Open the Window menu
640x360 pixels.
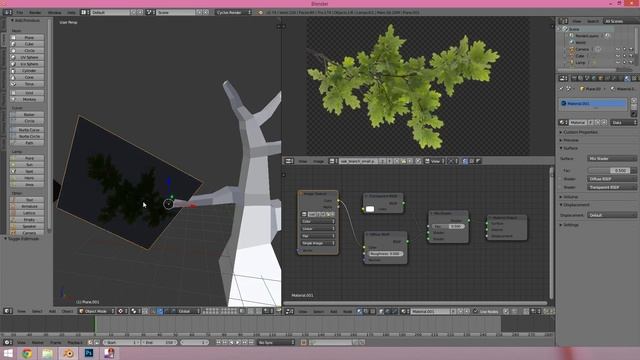tap(54, 12)
